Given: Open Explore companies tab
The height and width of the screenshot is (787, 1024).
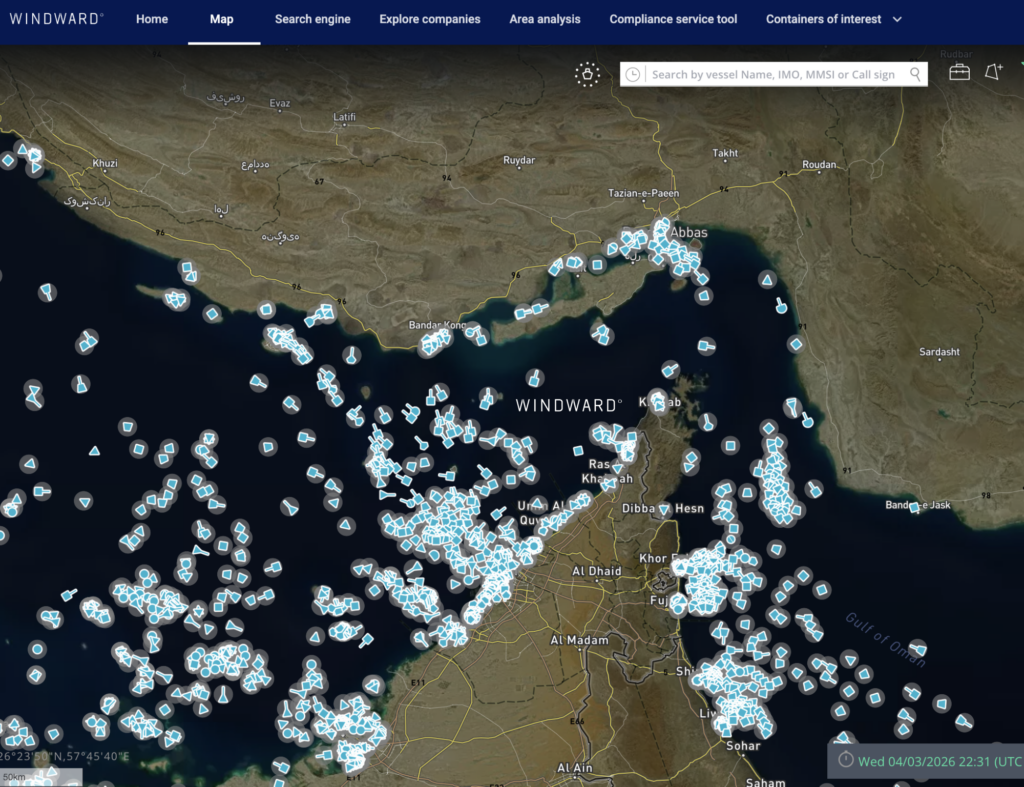Looking at the screenshot, I should click(430, 20).
